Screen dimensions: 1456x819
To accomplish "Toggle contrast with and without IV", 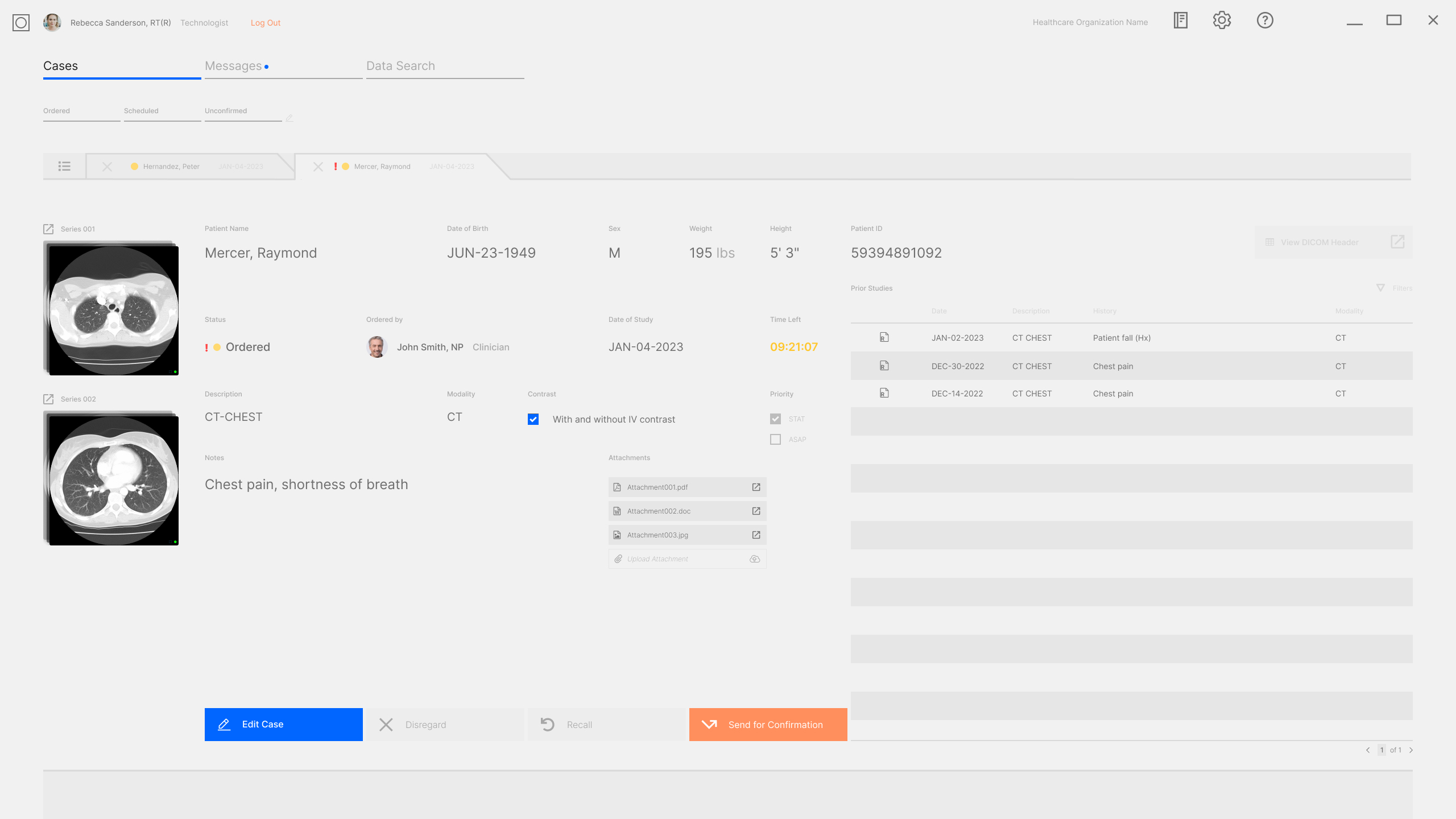I will click(x=534, y=419).
